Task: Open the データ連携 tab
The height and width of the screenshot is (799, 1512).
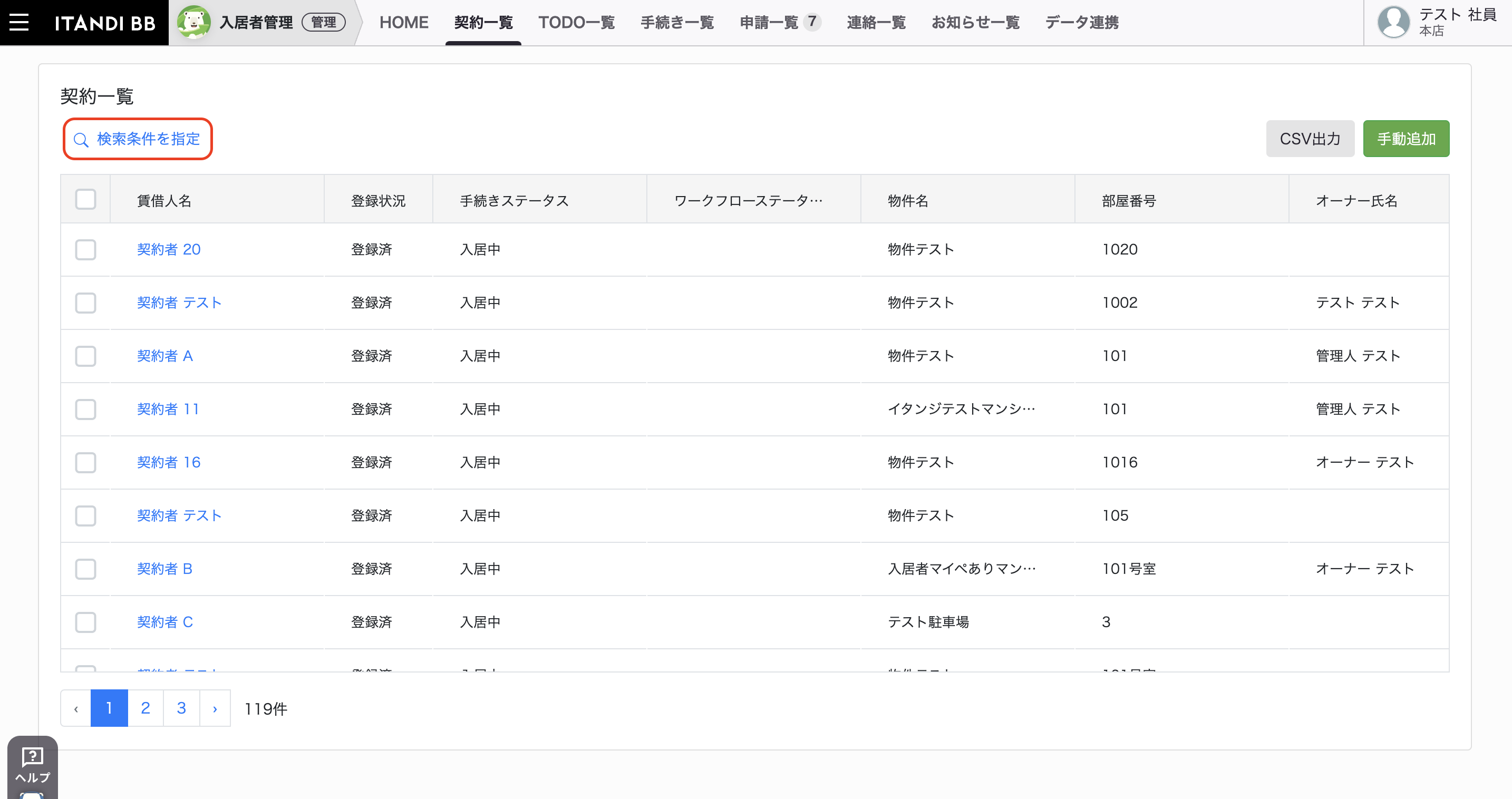Action: [1082, 22]
